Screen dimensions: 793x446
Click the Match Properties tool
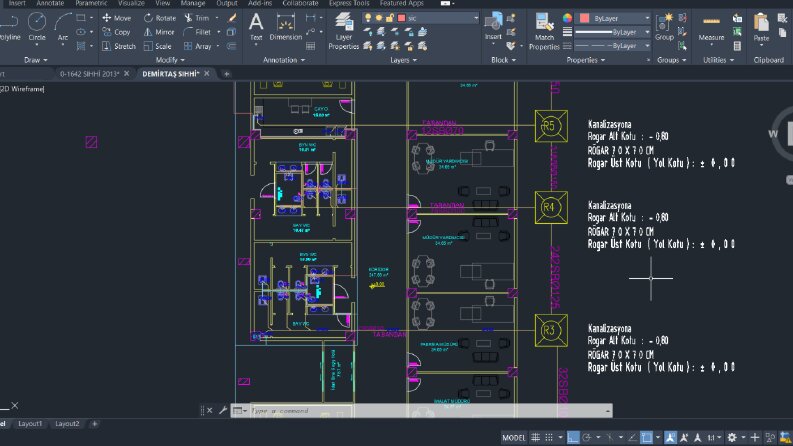pos(544,31)
